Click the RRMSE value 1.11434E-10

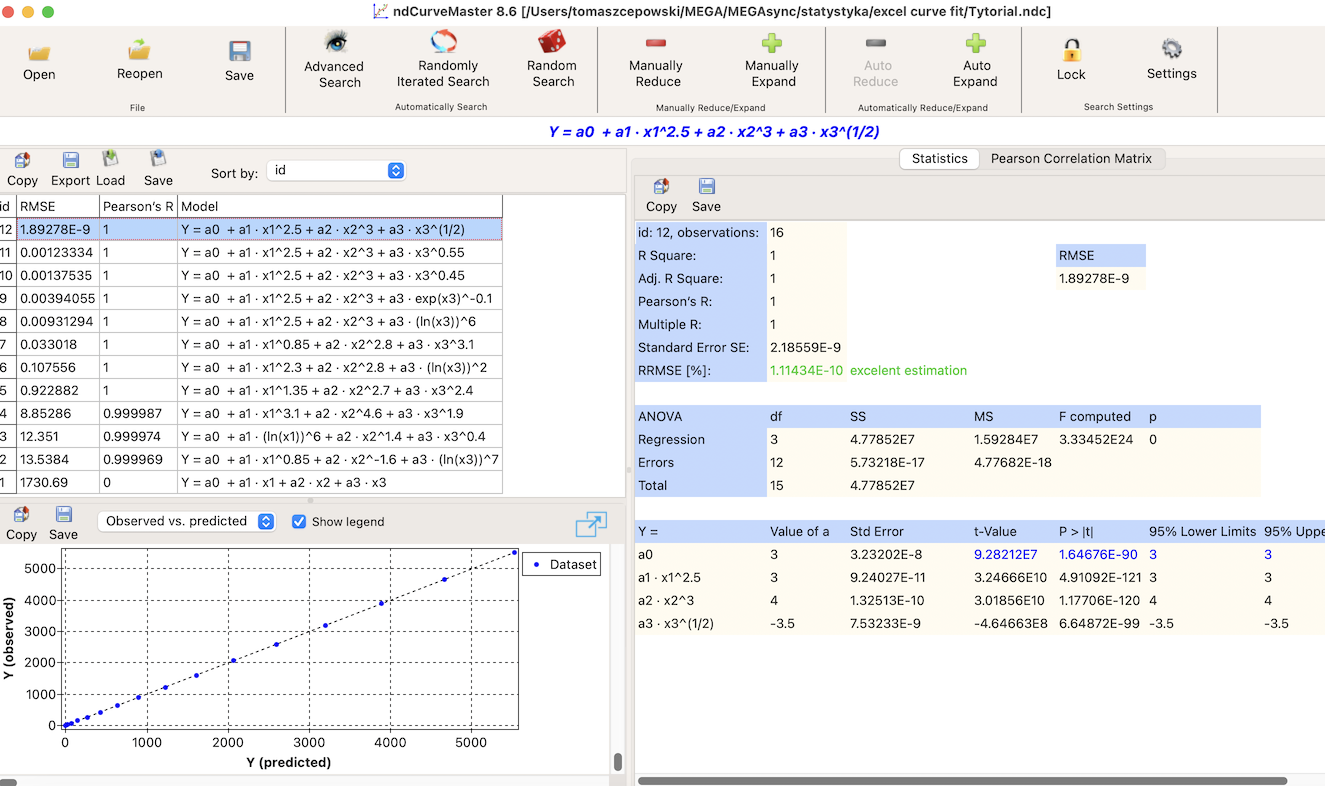(x=806, y=370)
